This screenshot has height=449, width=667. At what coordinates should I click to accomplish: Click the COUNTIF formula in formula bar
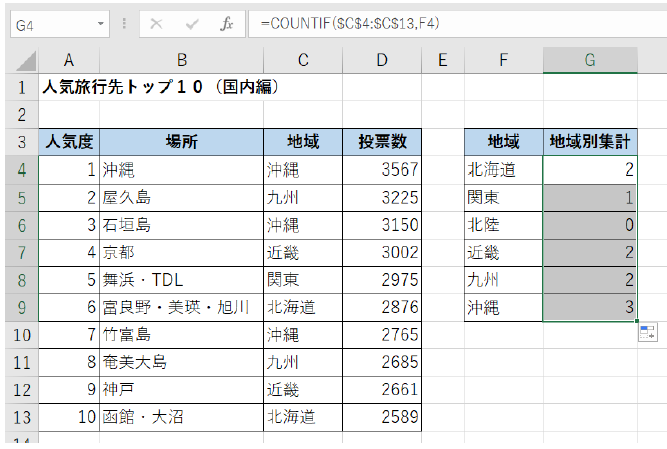point(349,24)
